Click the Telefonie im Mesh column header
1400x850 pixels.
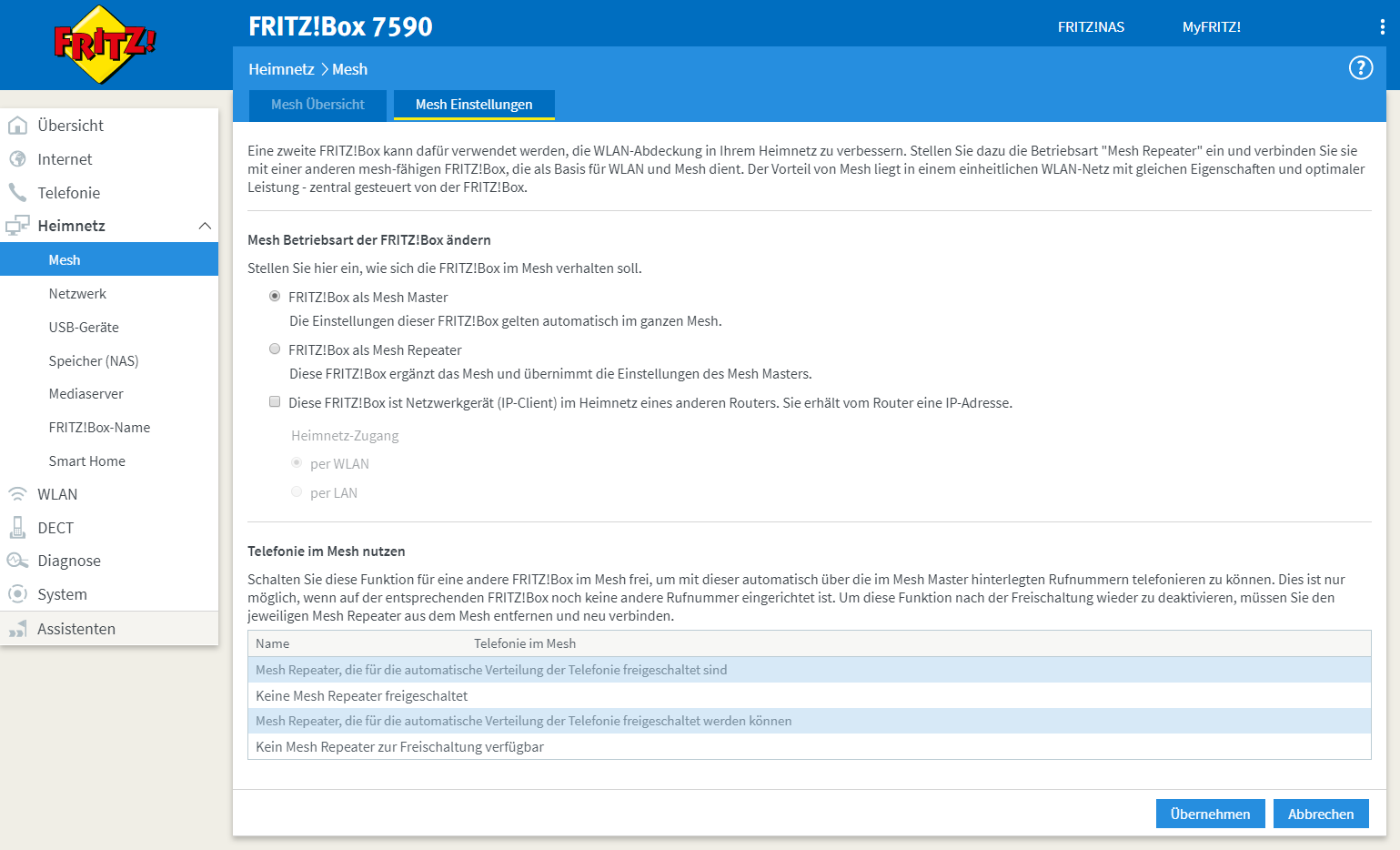(x=525, y=643)
